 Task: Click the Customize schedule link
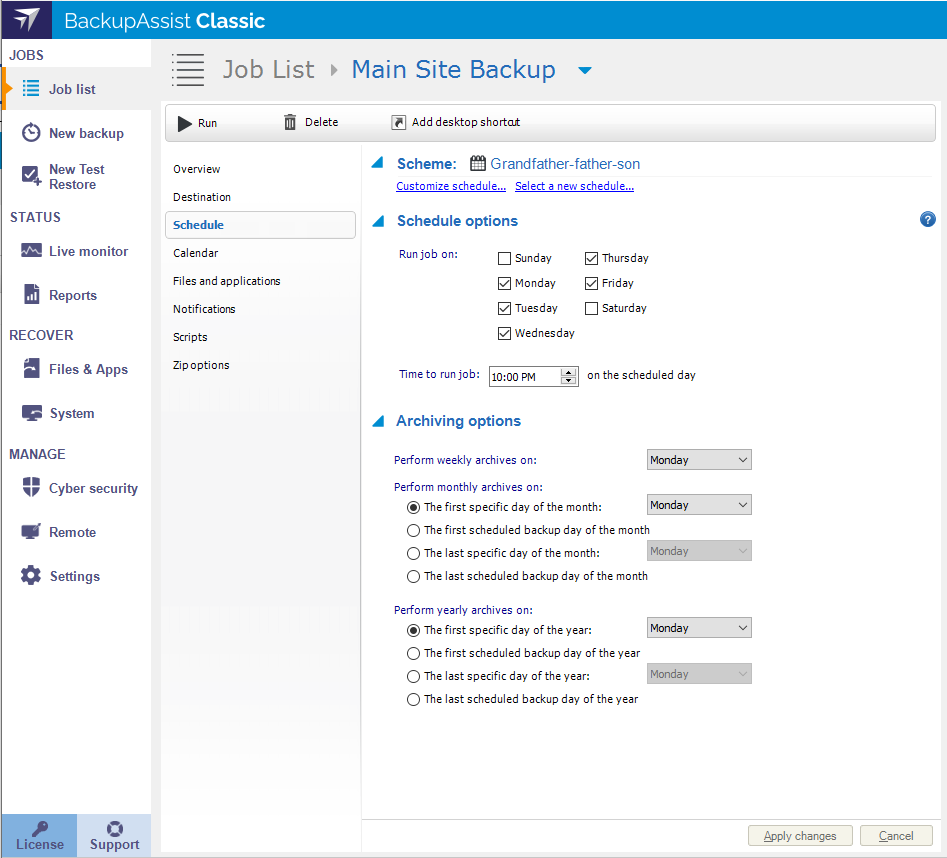tap(450, 186)
